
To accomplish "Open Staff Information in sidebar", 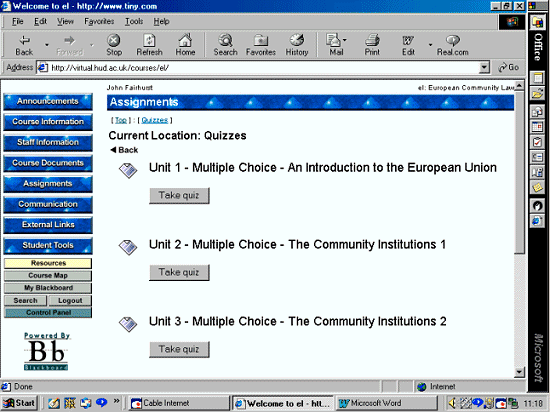I will [x=48, y=142].
